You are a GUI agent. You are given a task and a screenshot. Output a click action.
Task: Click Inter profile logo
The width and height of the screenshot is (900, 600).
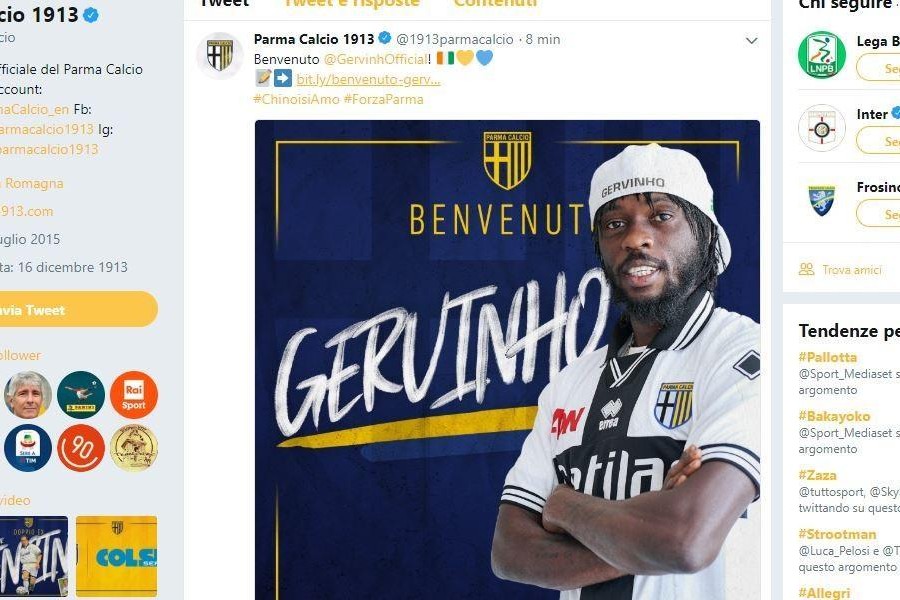(821, 127)
